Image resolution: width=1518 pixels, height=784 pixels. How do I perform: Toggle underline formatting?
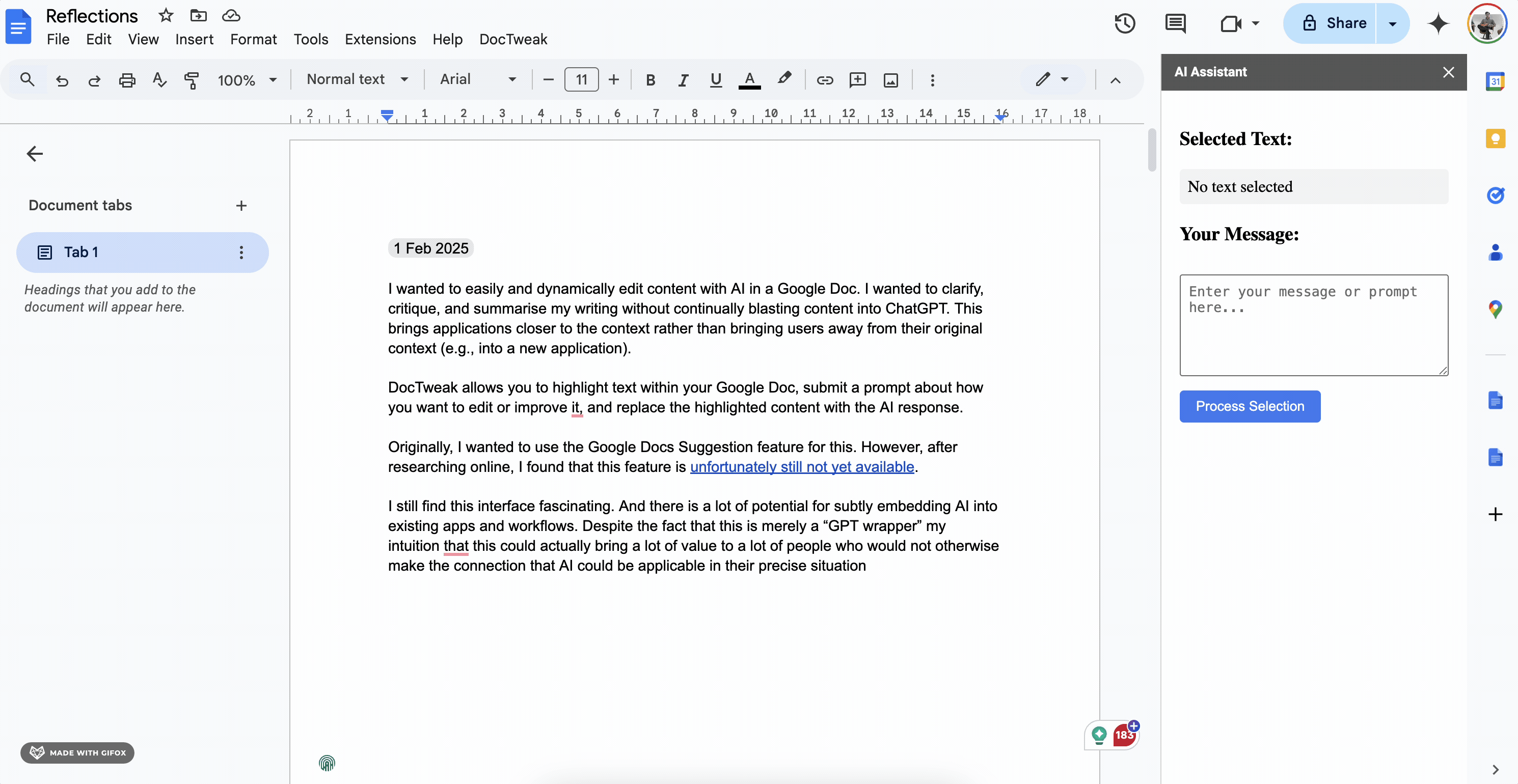tap(715, 80)
